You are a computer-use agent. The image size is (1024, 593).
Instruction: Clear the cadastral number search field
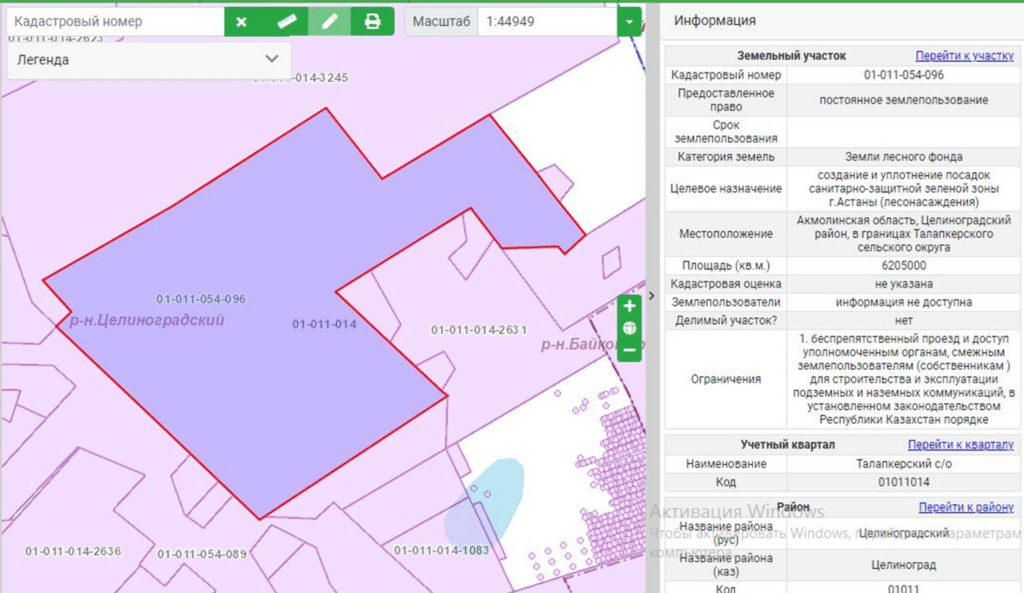(242, 22)
